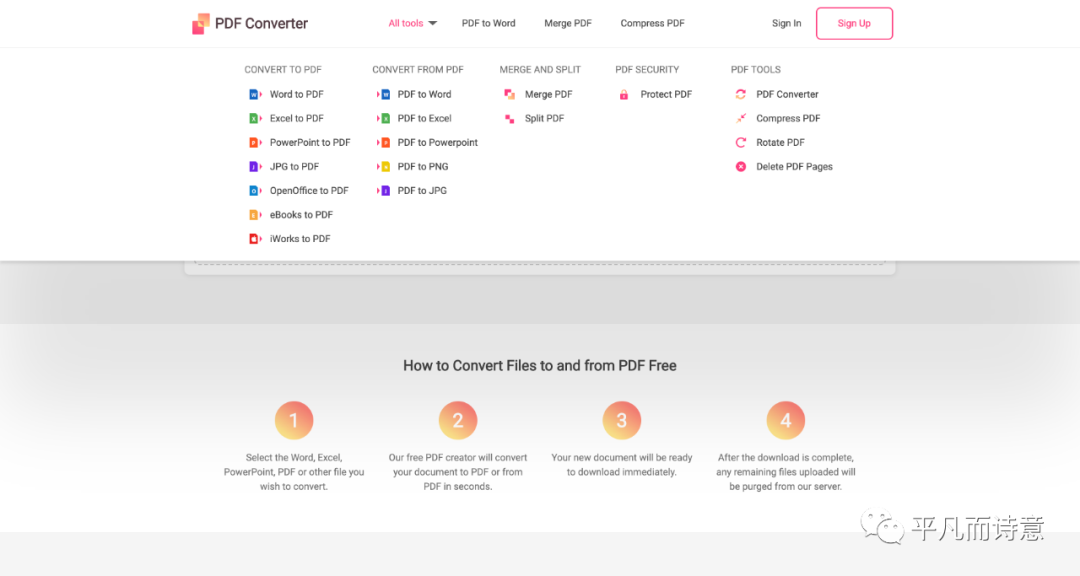Click the Compress PDF icon in dropdown

[x=741, y=119]
